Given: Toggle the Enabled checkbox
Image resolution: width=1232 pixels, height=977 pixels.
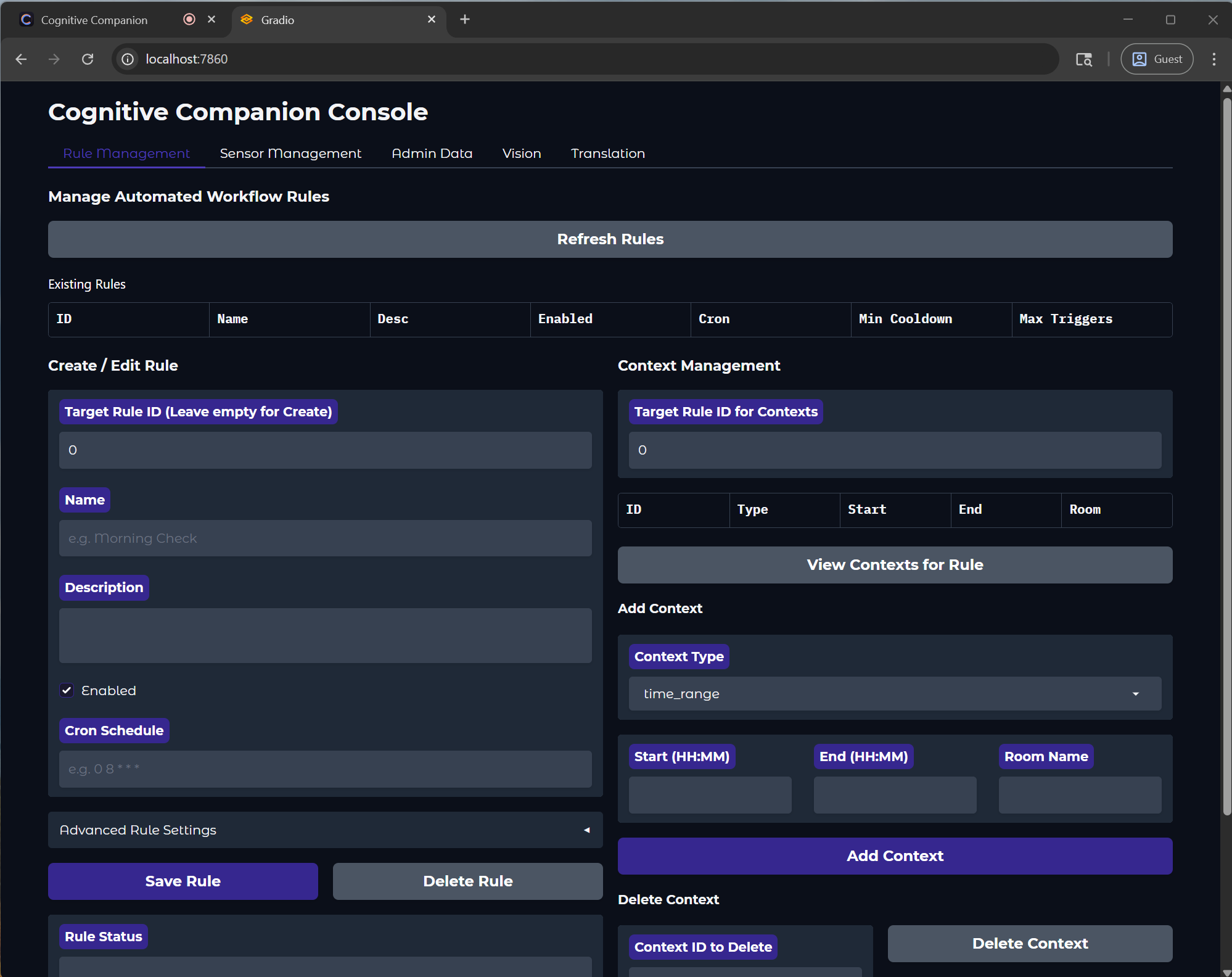Looking at the screenshot, I should (x=67, y=690).
